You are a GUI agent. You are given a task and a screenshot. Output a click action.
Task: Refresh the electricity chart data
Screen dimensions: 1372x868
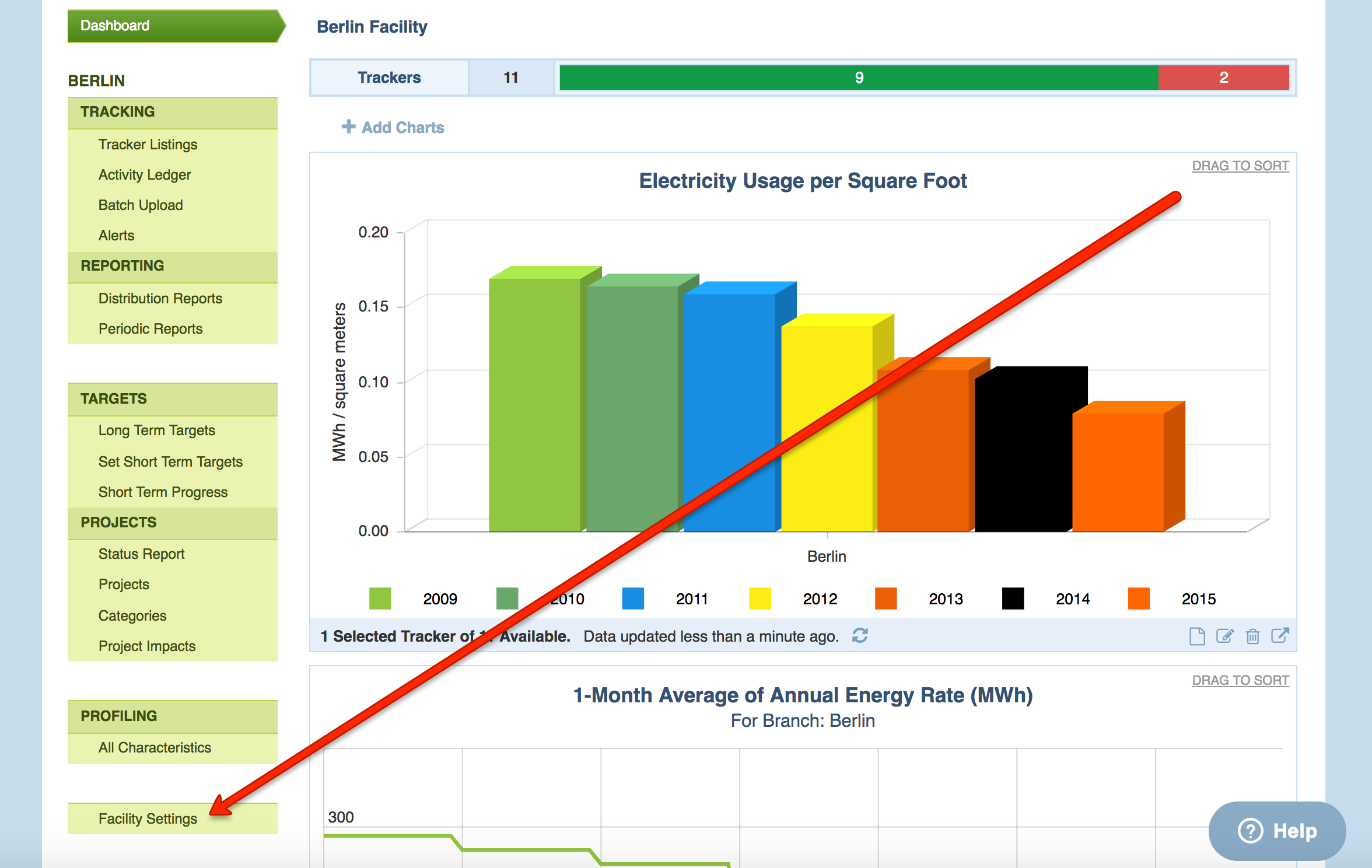click(x=860, y=635)
